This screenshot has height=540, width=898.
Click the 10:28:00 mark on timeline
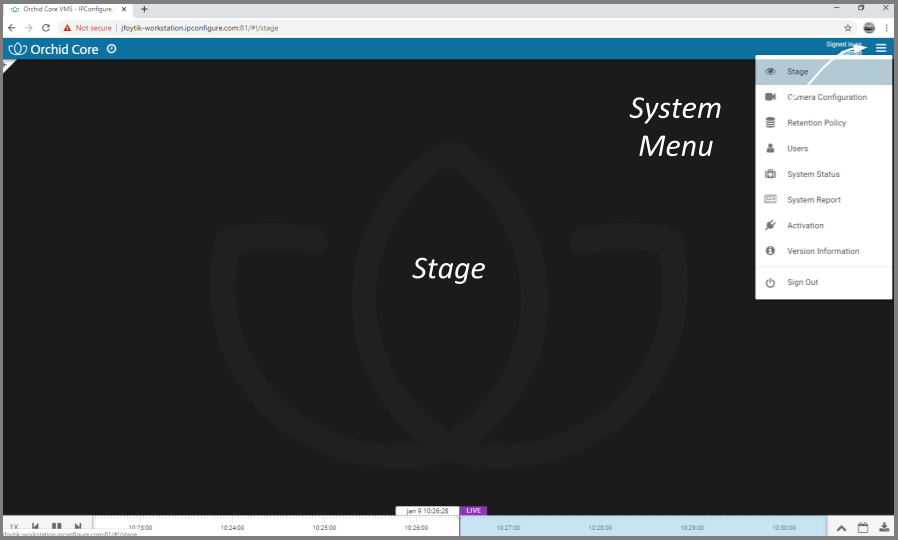point(600,527)
